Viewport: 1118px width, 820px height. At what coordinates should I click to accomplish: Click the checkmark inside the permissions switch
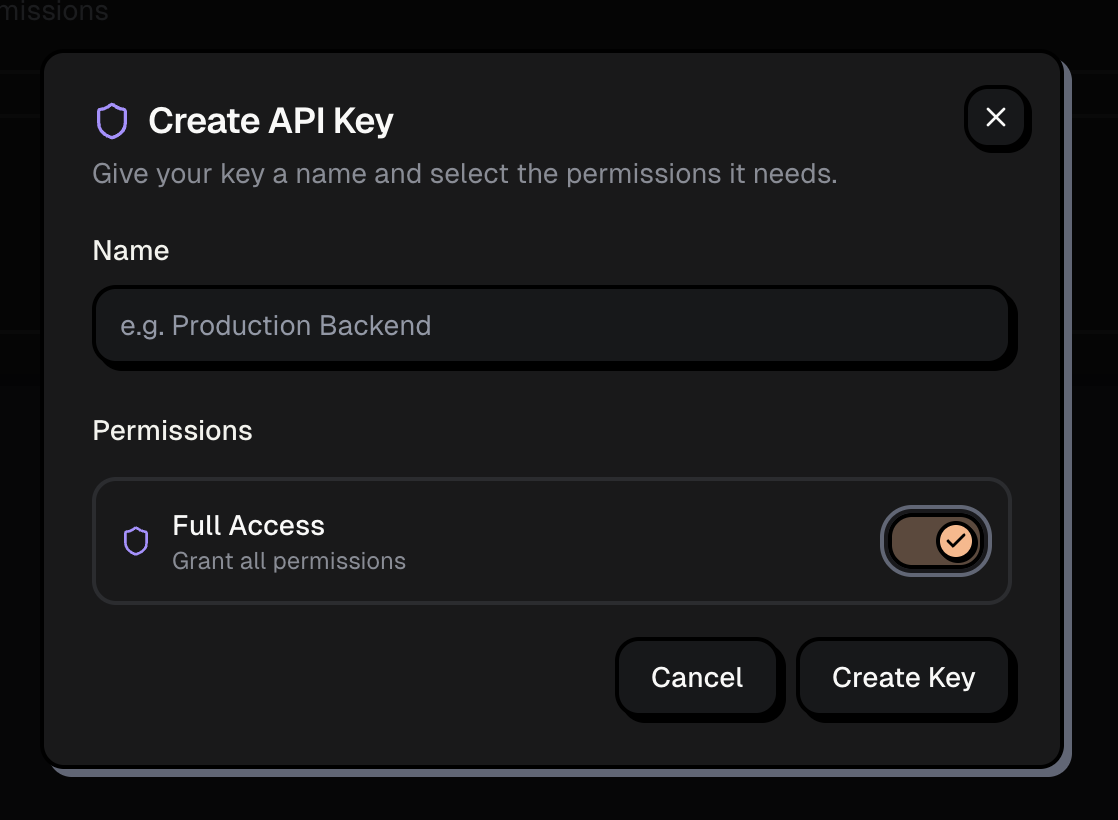point(955,541)
